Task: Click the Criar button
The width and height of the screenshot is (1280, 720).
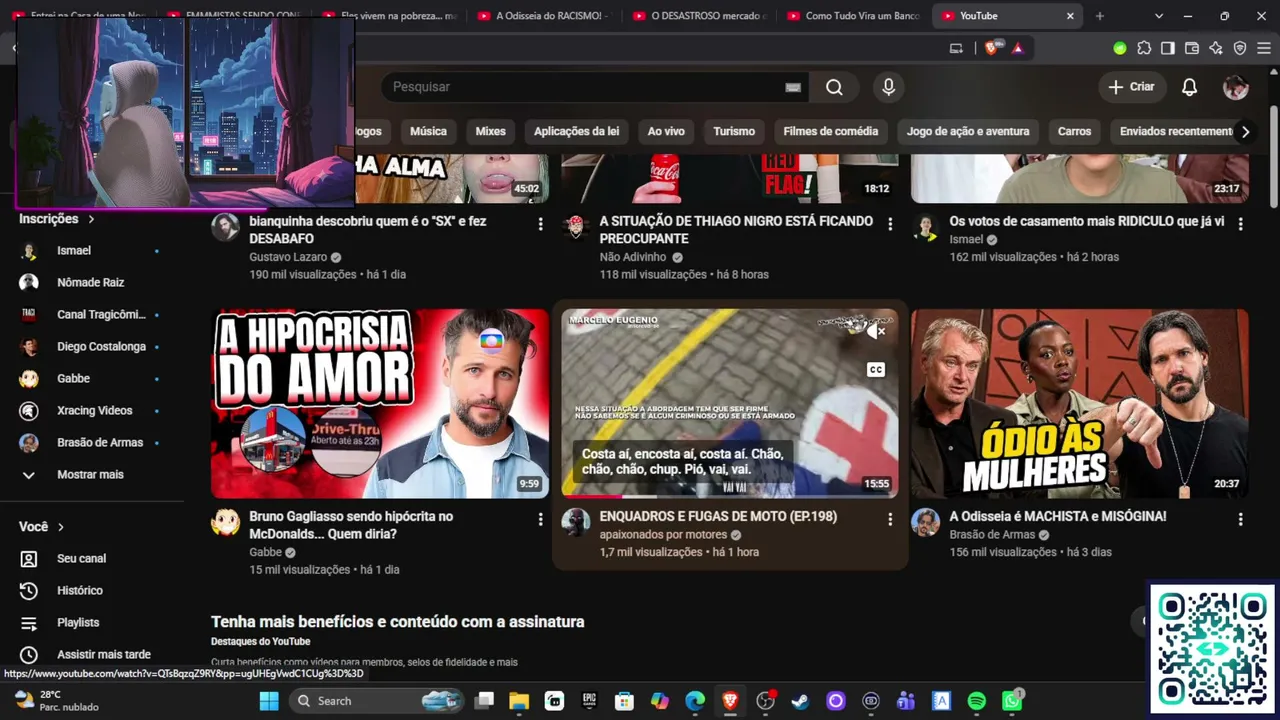Action: (1131, 87)
